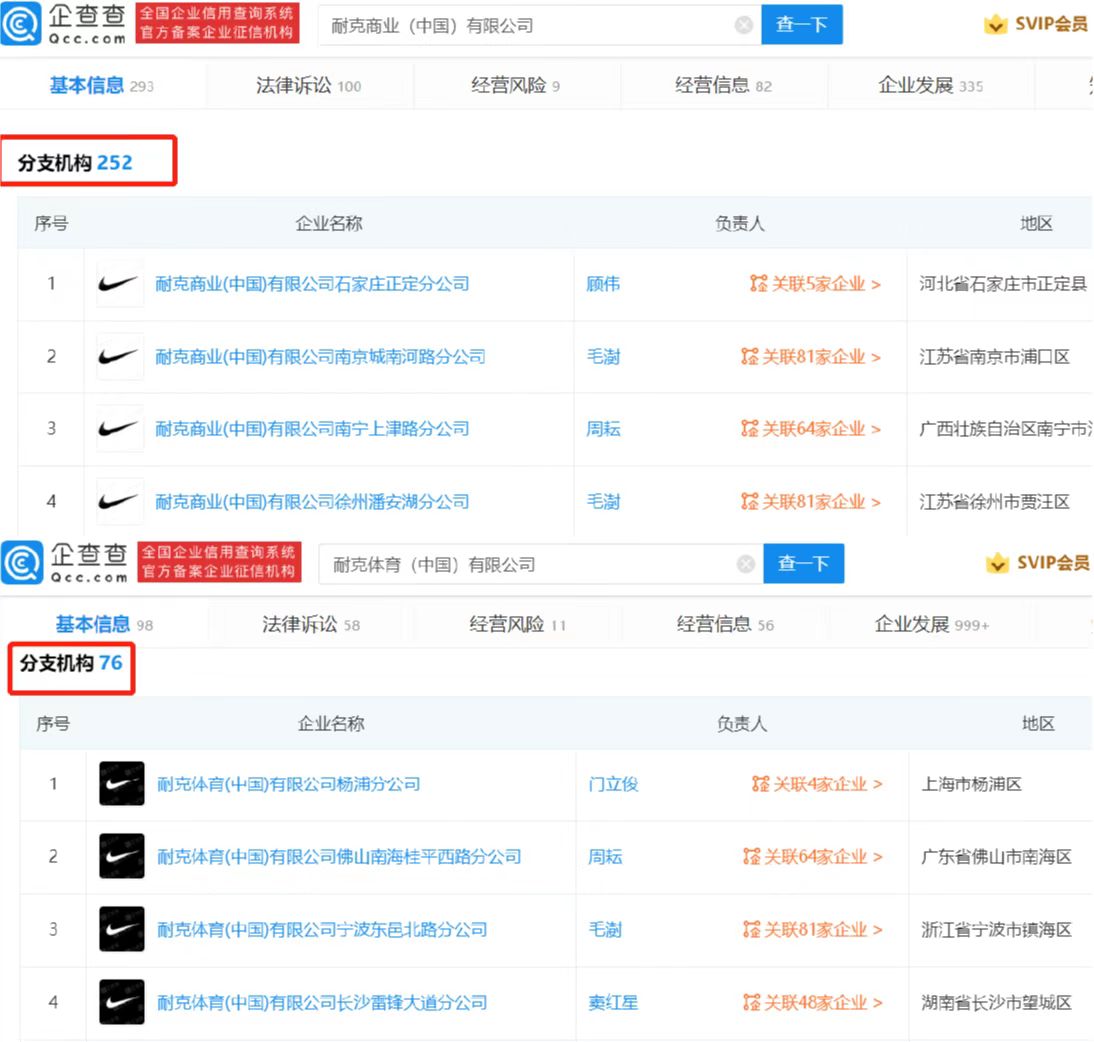Open 关联48家企业 link for 秦红星
This screenshot has width=1094, height=1042.
823,1003
